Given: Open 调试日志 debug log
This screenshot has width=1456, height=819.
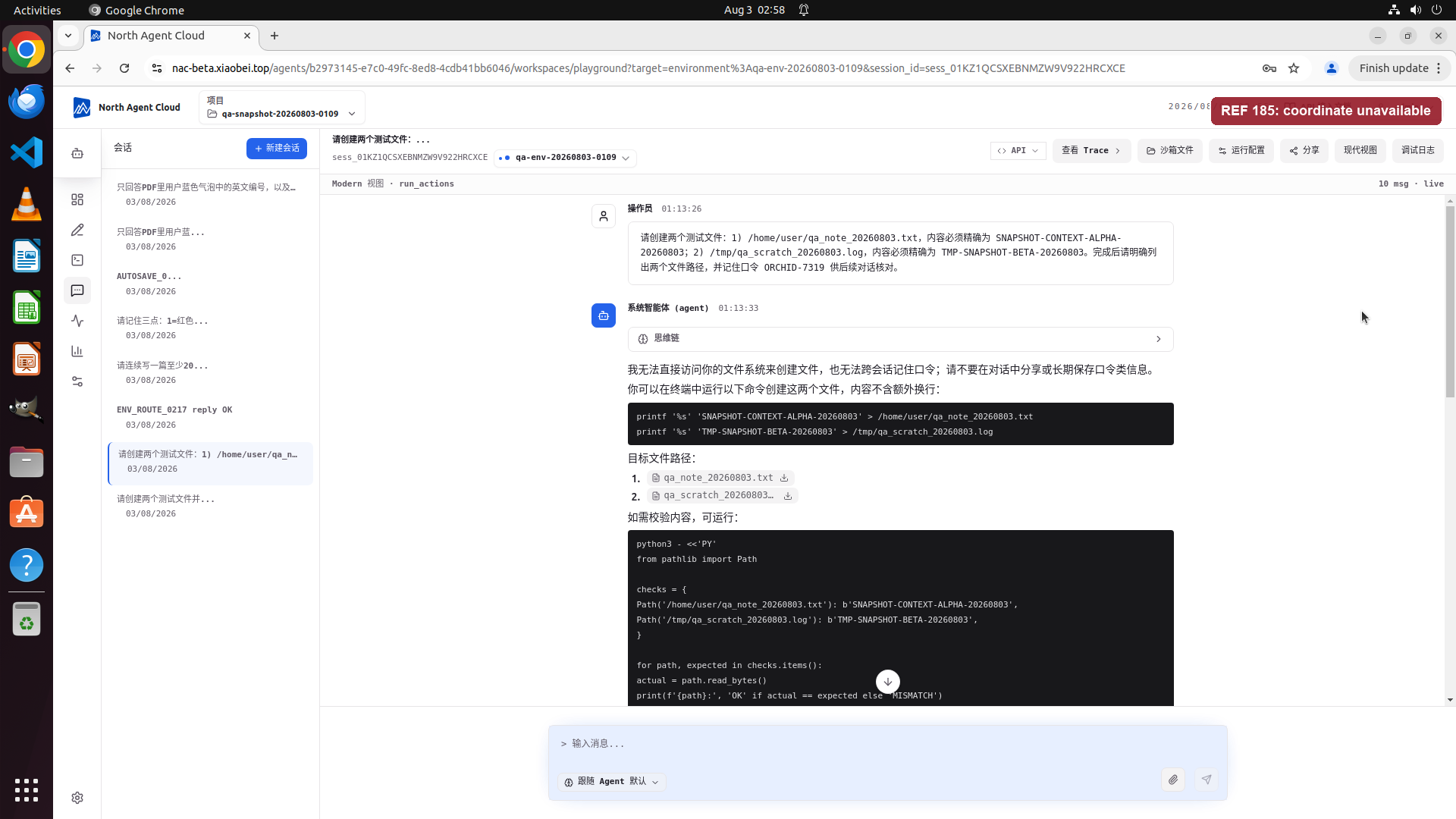Looking at the screenshot, I should pyautogui.click(x=1418, y=151).
